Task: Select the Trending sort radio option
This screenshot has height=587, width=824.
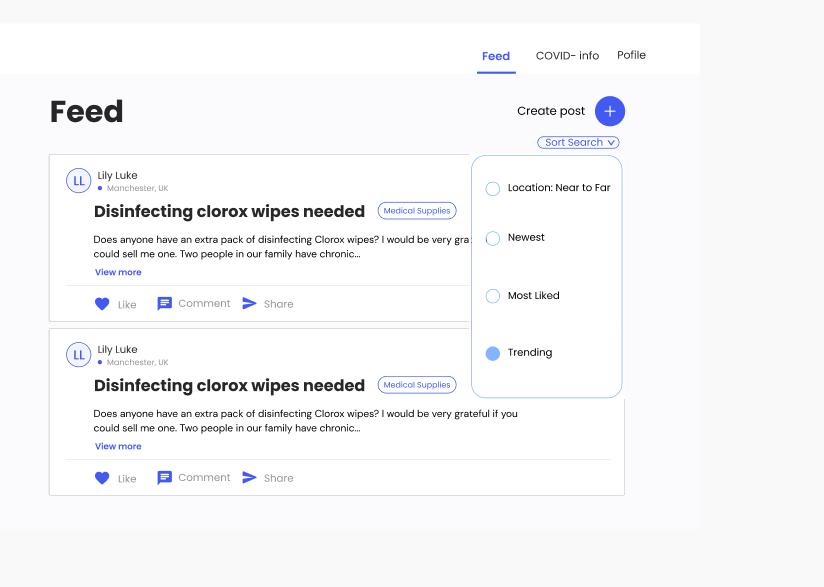Action: point(492,353)
